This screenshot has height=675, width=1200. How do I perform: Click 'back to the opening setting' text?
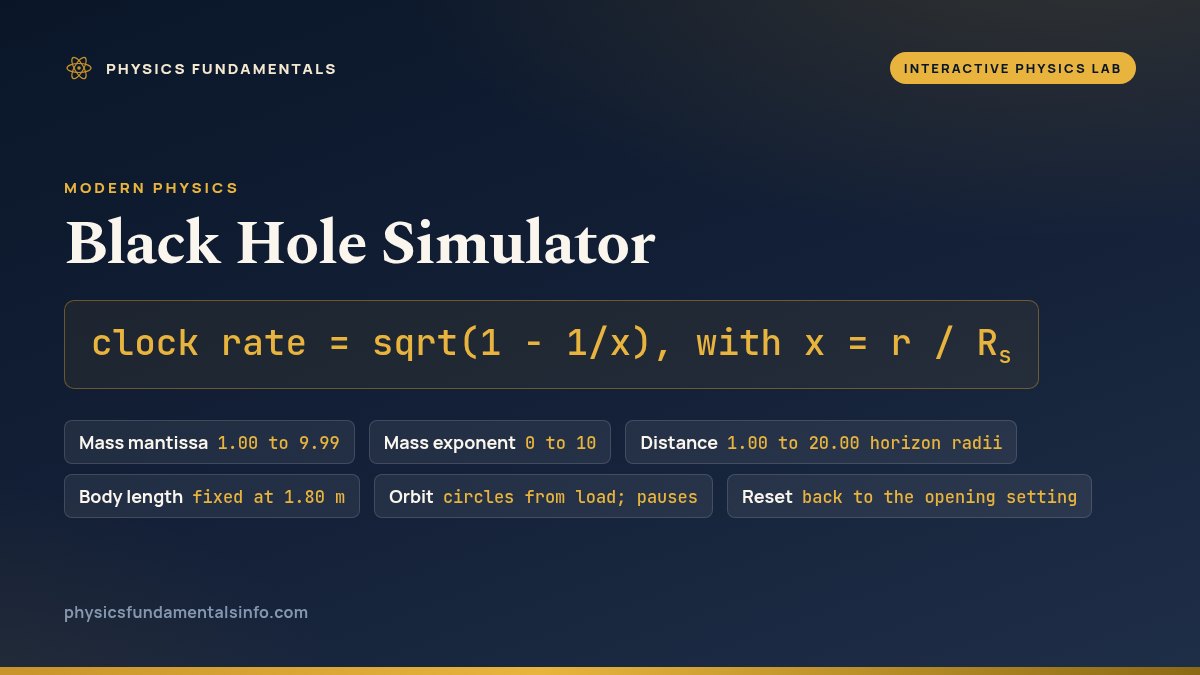939,497
